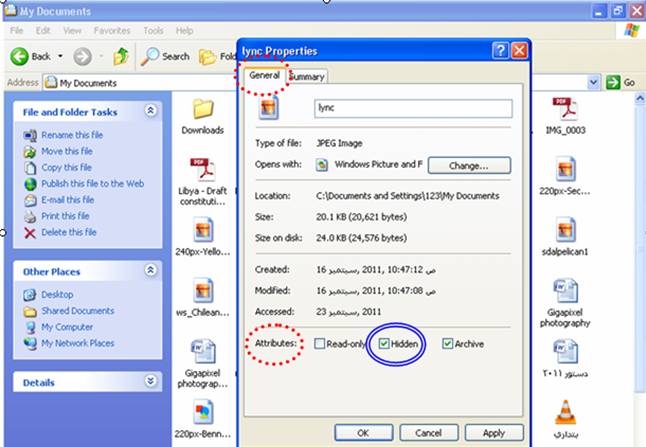The height and width of the screenshot is (447, 646).
Task: Expand the Details panel
Action: 150,381
